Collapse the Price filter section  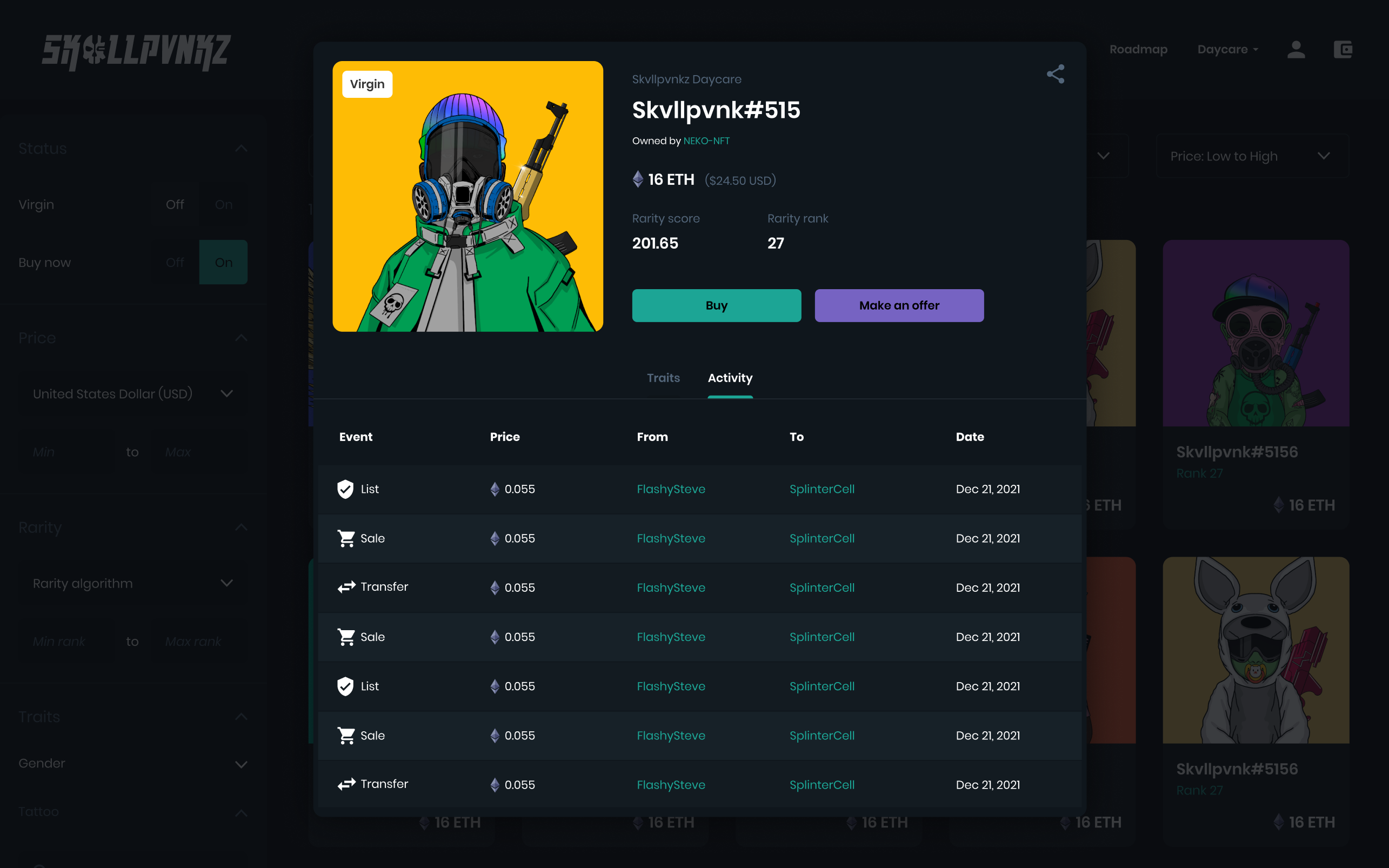241,338
